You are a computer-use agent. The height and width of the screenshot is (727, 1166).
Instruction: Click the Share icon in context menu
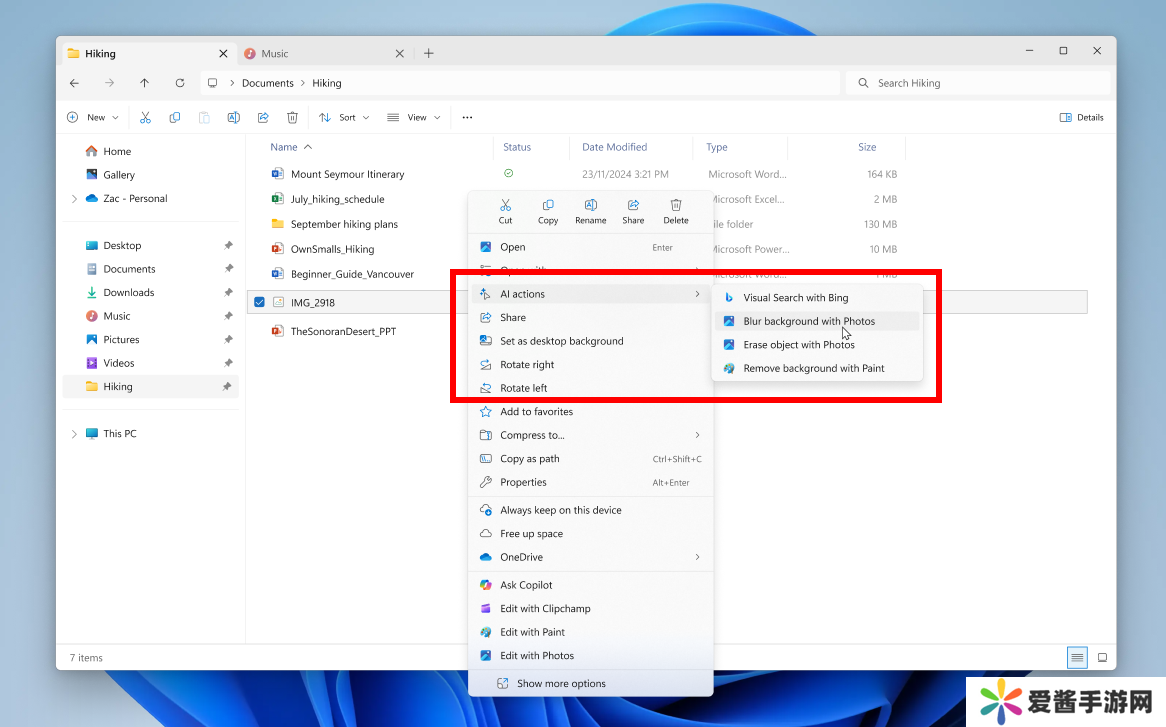[633, 210]
